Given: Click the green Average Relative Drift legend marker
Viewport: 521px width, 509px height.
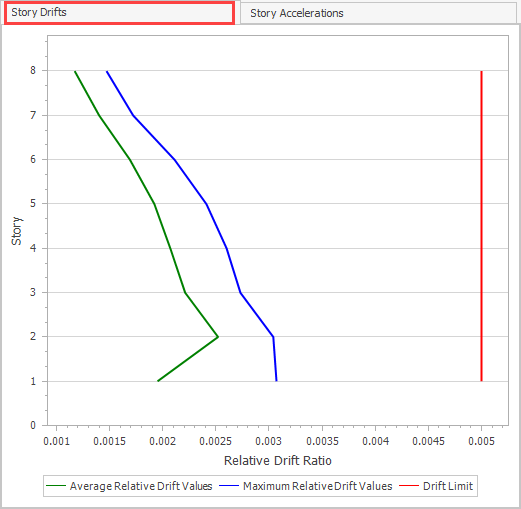Looking at the screenshot, I should 56,486.
